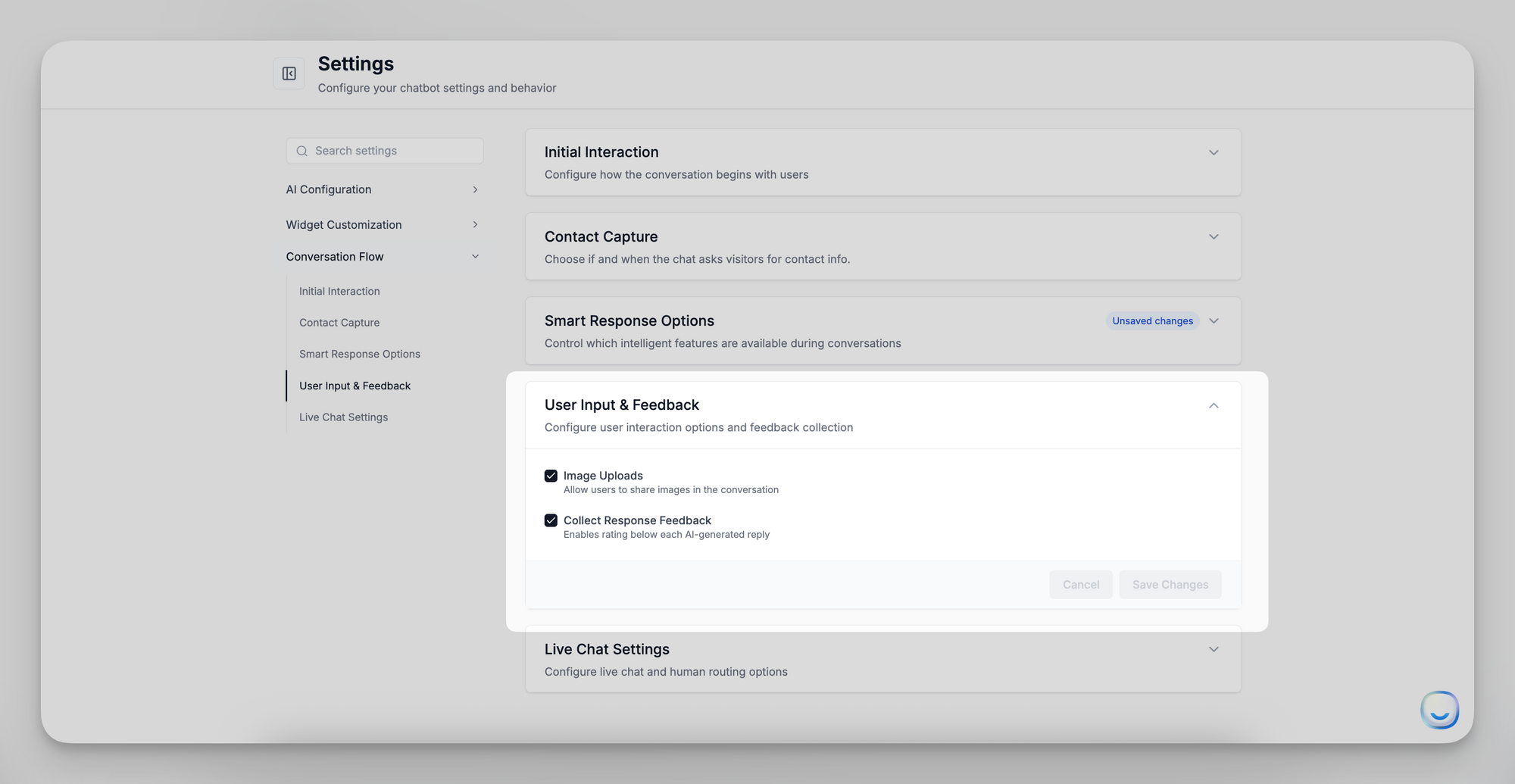Expand the Initial Interaction card chevron

pos(1214,152)
